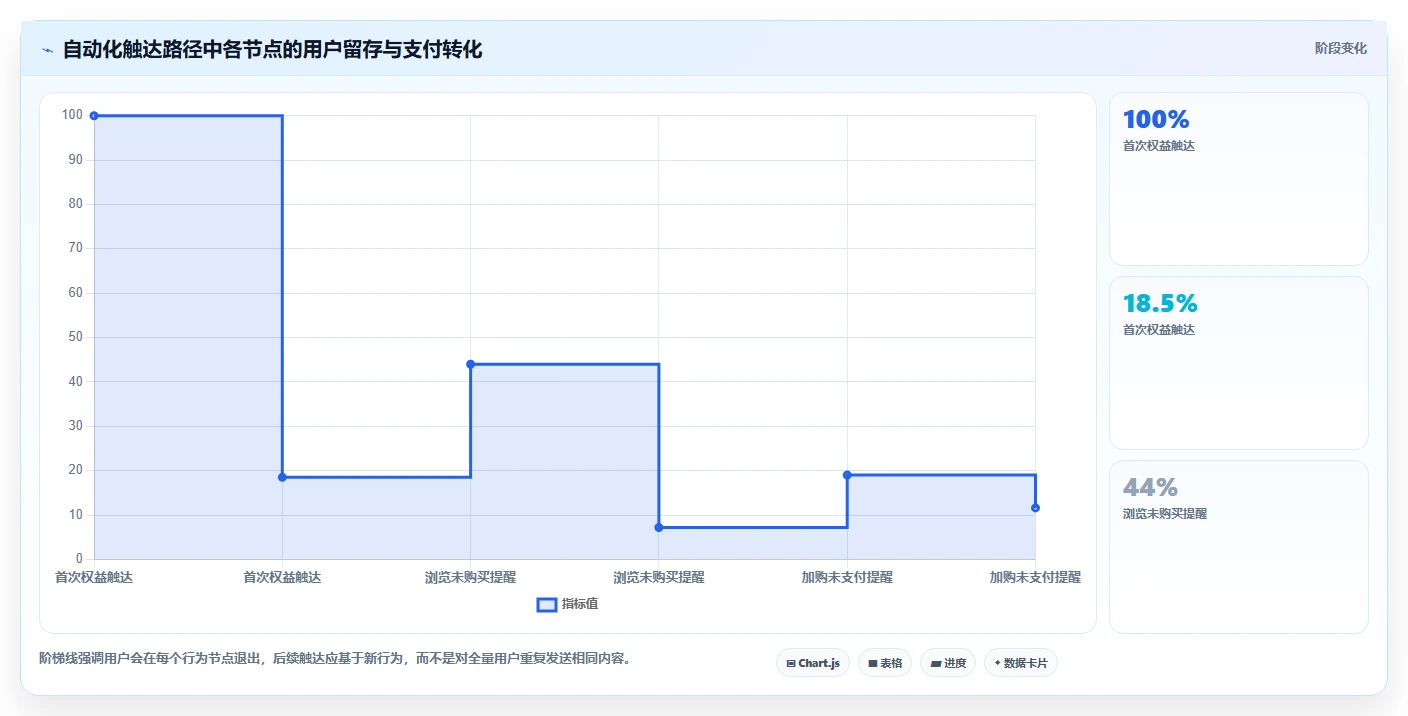Screen dimensions: 1408x716
Task: Select the 表格 chip
Action: pyautogui.click(x=885, y=663)
